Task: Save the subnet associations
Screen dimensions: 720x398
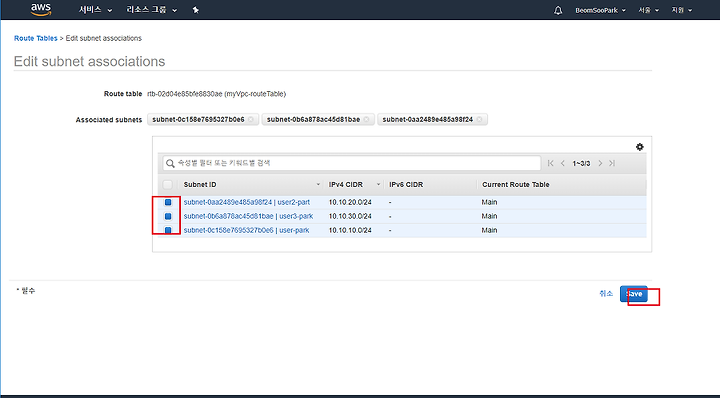Action: pos(634,294)
